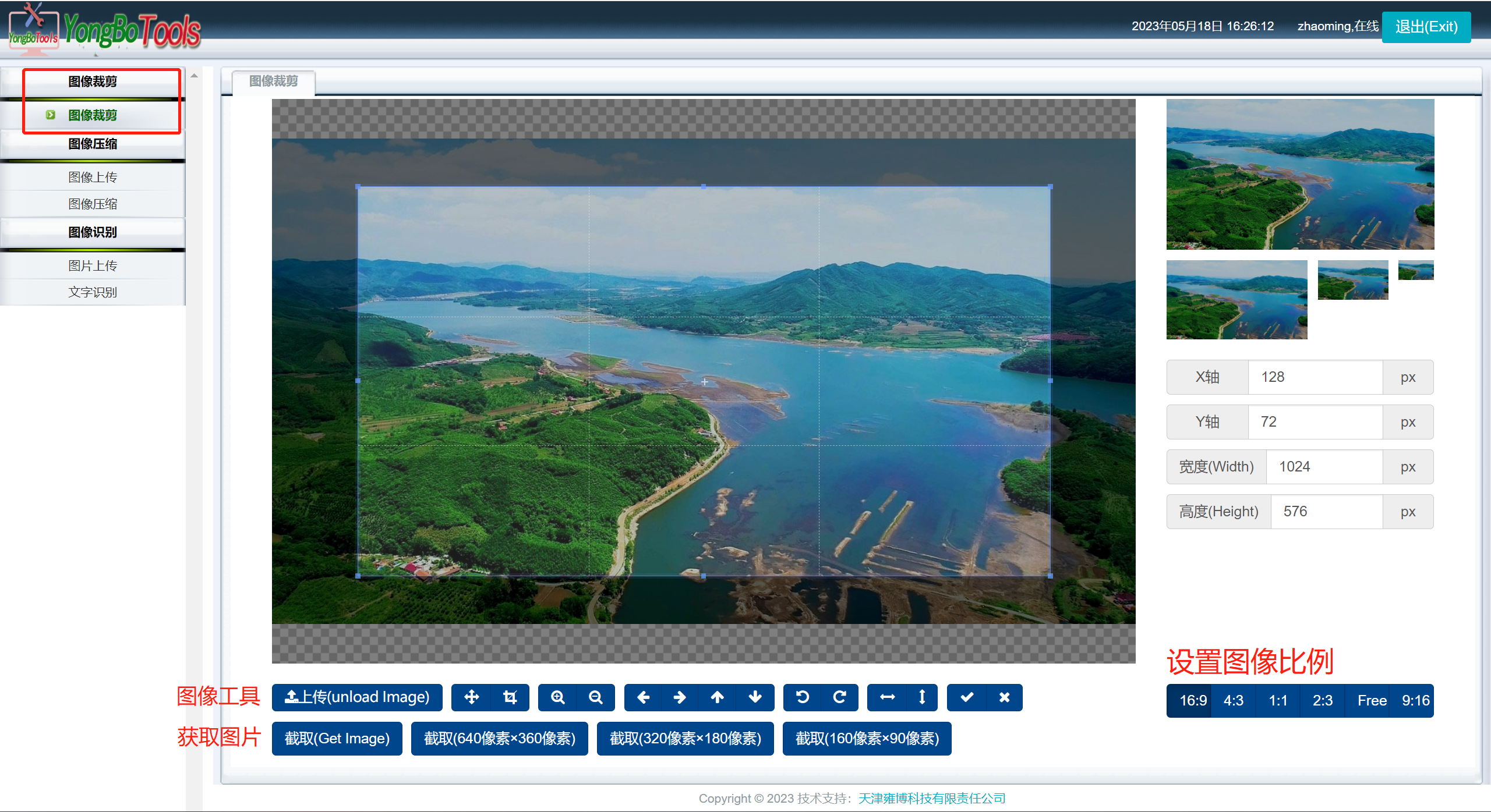Set aspect ratio to 4:3
This screenshot has width=1491, height=812.
tap(1233, 700)
